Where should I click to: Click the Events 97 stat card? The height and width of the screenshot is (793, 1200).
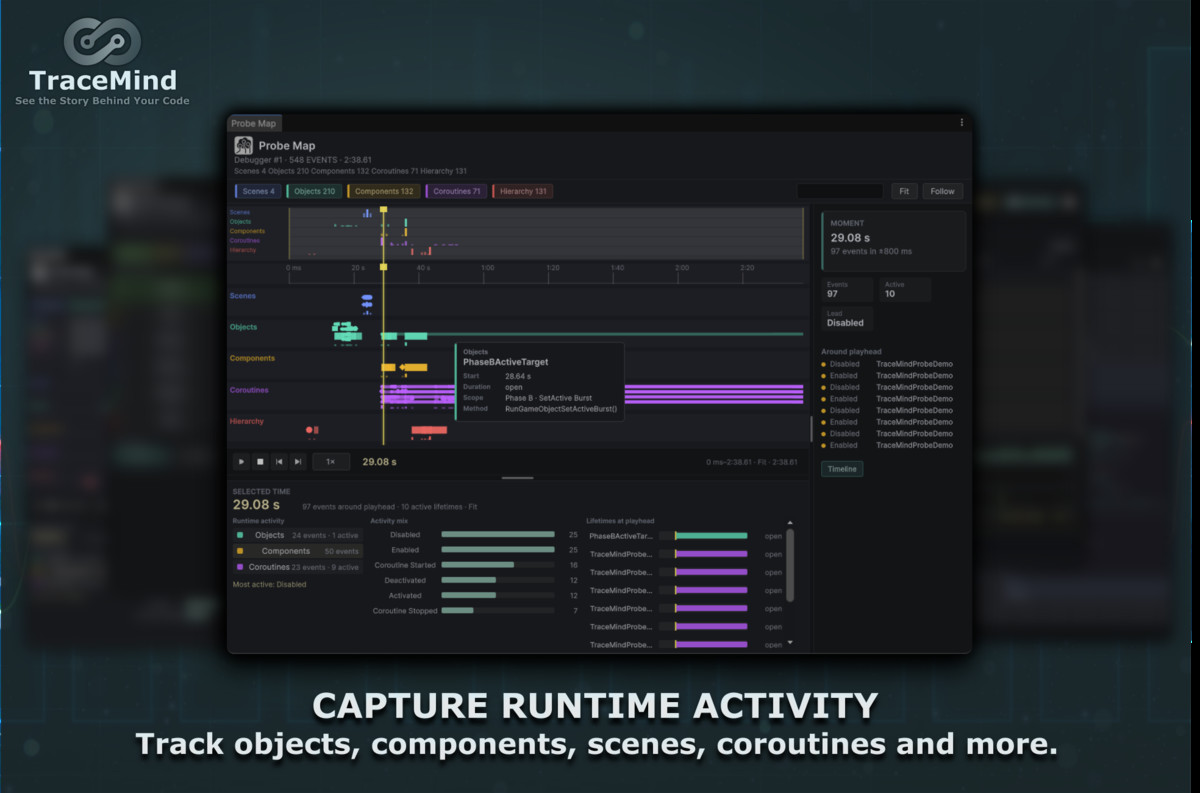tap(846, 290)
